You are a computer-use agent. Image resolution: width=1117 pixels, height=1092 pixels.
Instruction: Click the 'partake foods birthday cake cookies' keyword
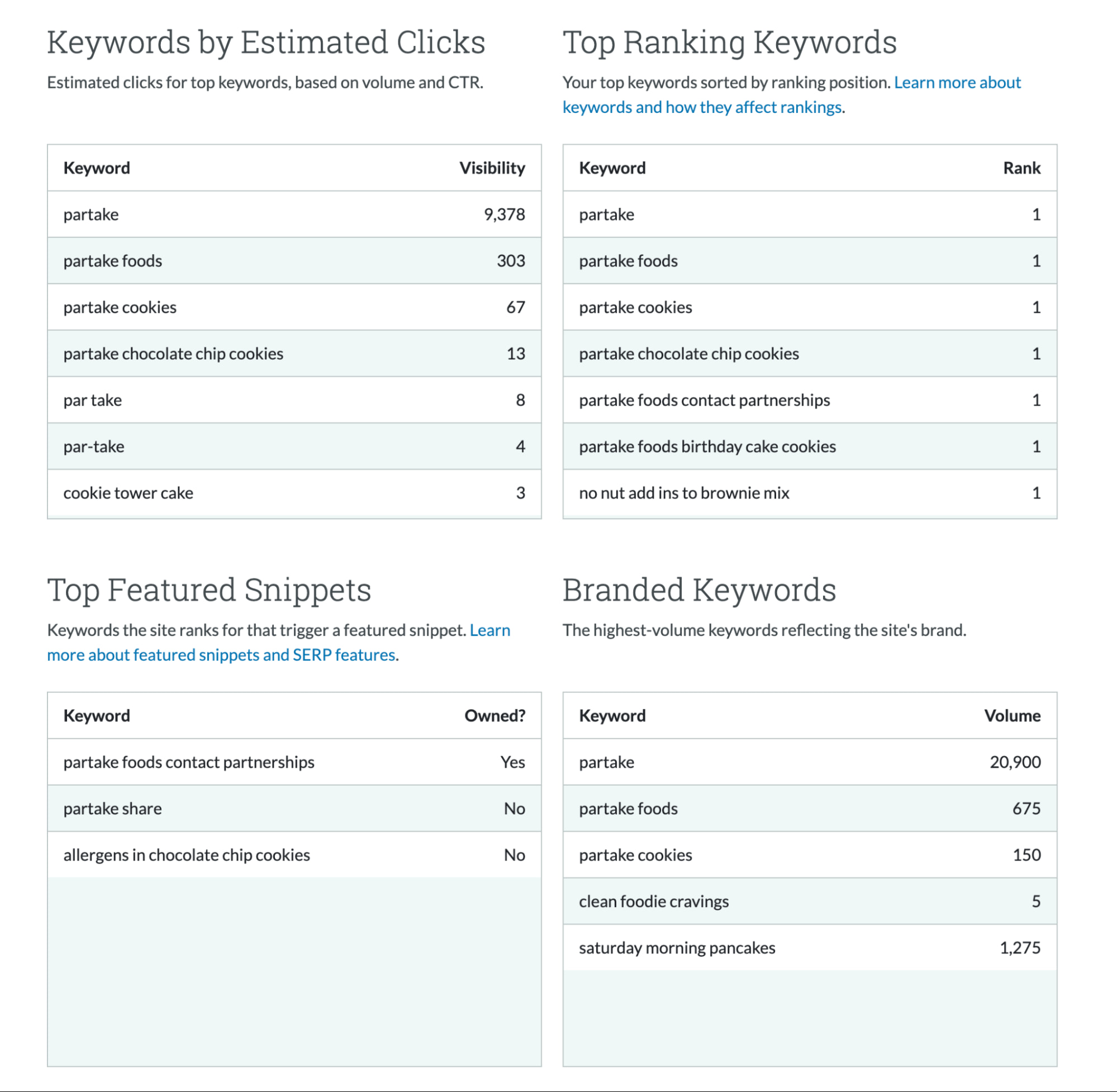[x=707, y=447]
